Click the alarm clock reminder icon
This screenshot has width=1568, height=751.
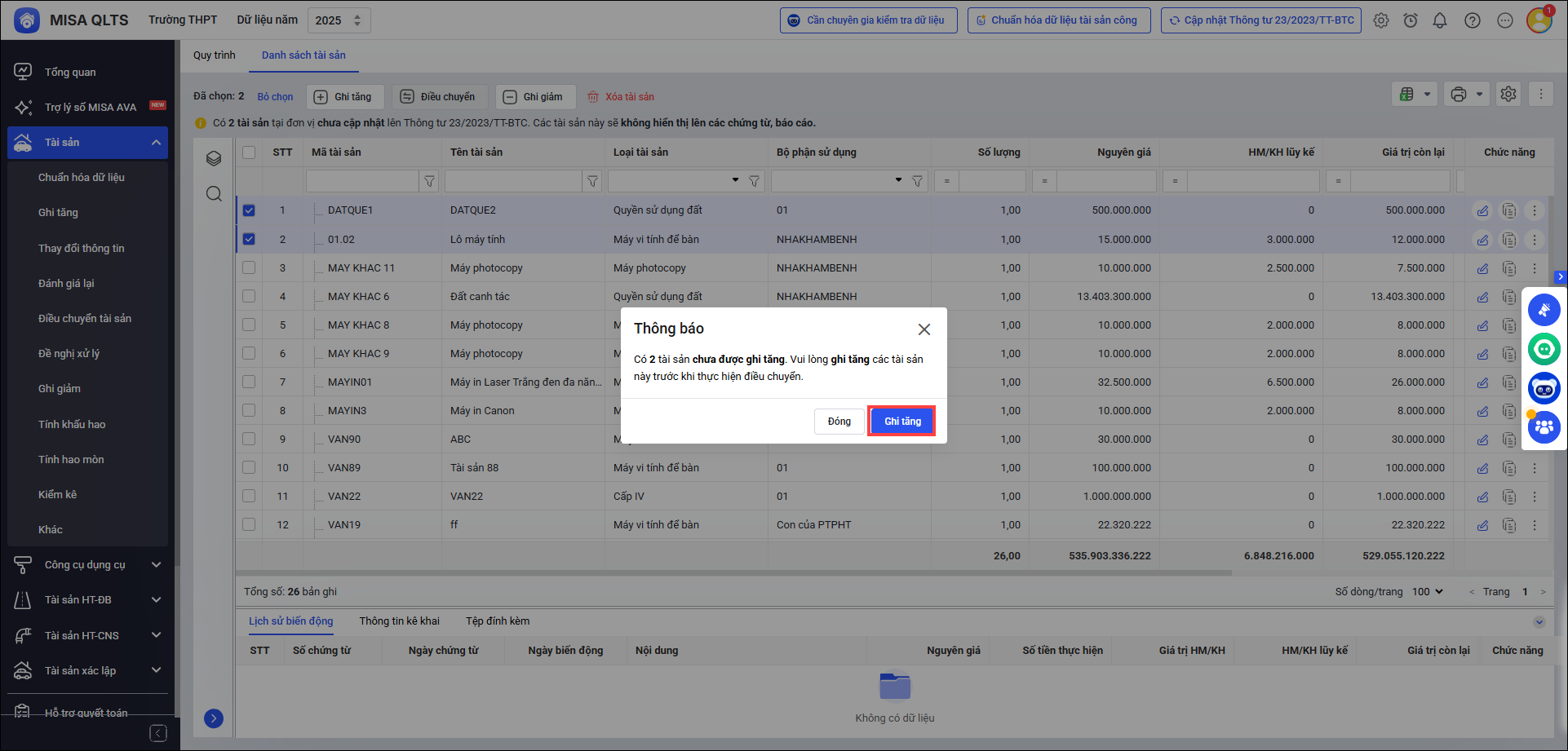point(1411,20)
